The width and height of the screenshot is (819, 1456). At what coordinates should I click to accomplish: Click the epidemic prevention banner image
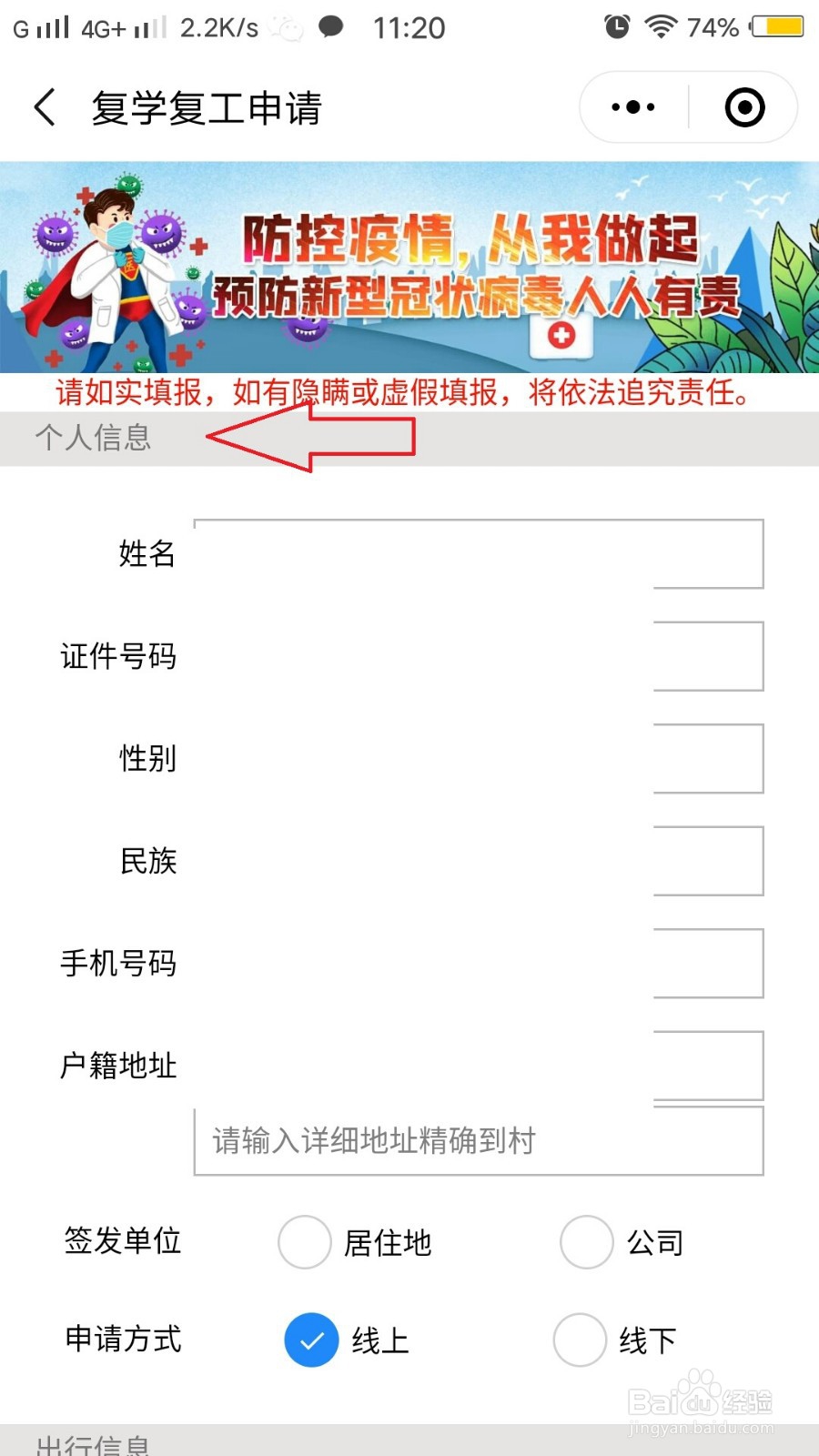tap(409, 268)
